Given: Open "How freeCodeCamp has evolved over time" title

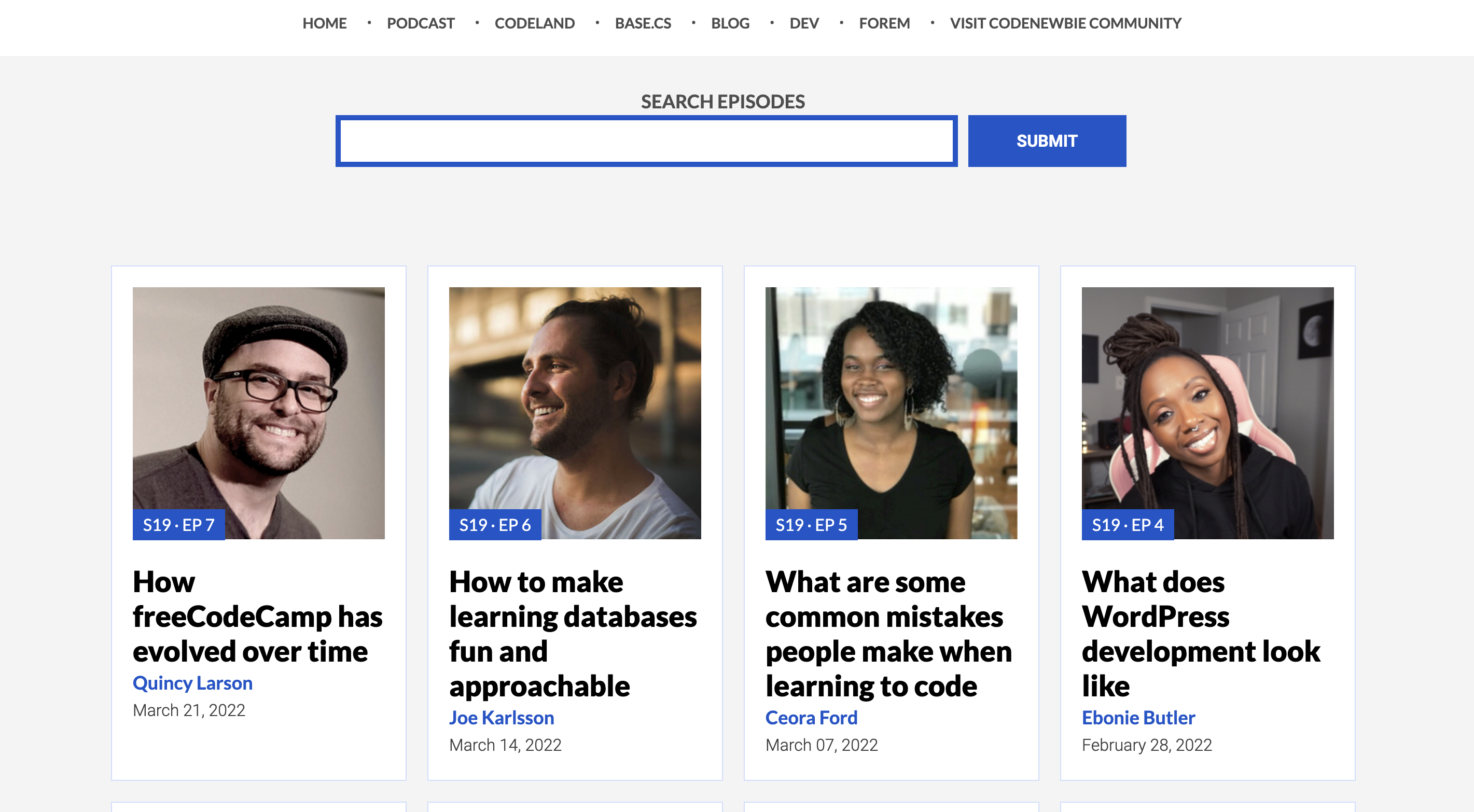Looking at the screenshot, I should tap(257, 617).
